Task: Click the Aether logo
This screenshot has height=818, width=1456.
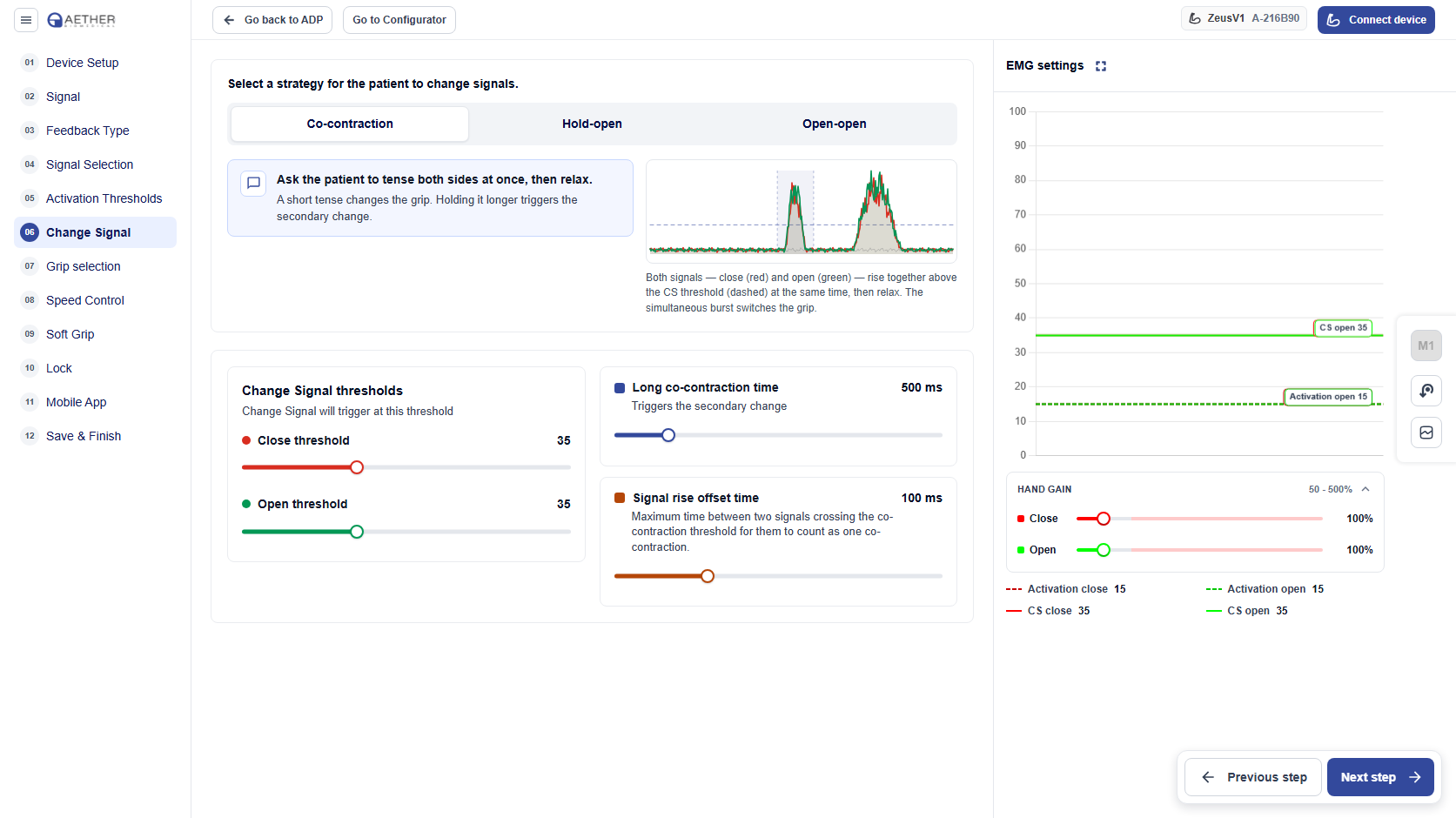Action: point(81,20)
